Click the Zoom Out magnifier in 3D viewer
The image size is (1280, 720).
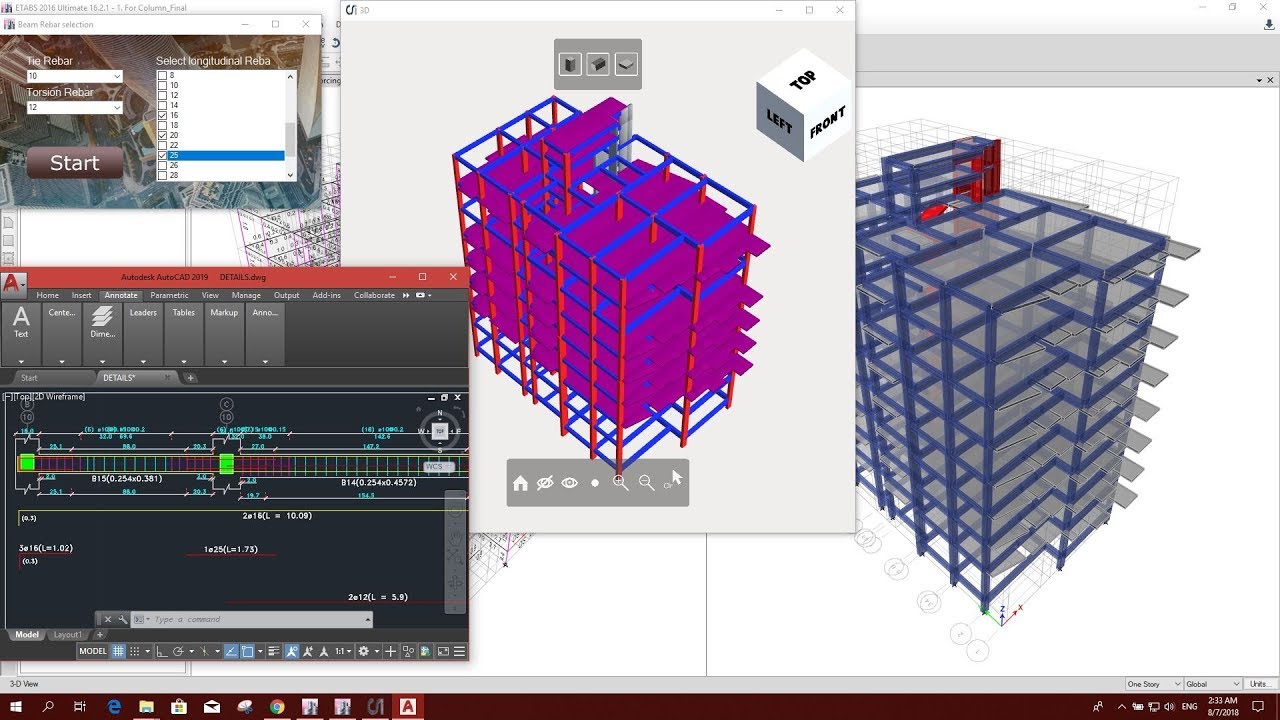(647, 483)
